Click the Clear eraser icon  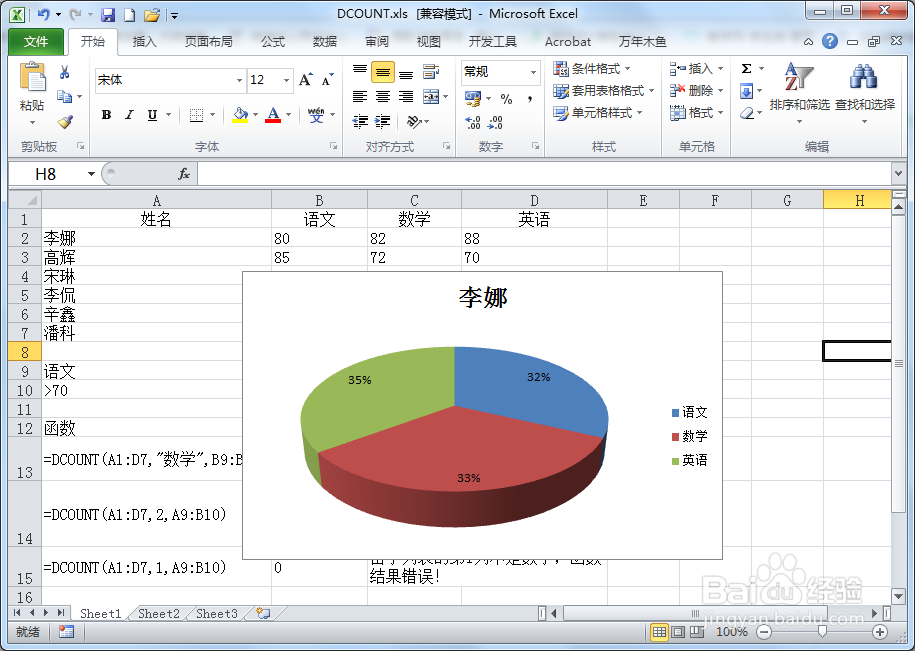(746, 113)
